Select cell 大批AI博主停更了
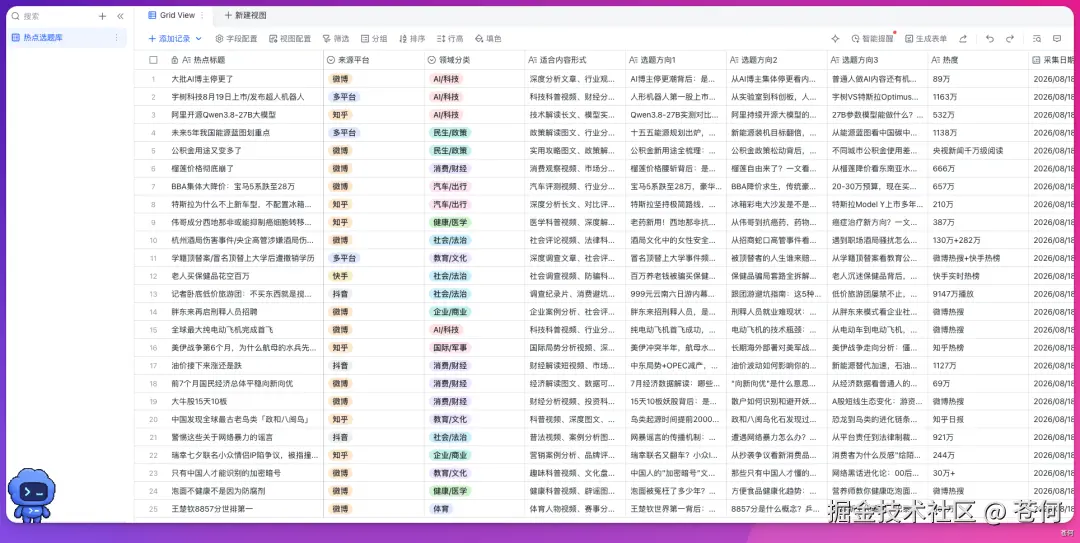 [245, 79]
